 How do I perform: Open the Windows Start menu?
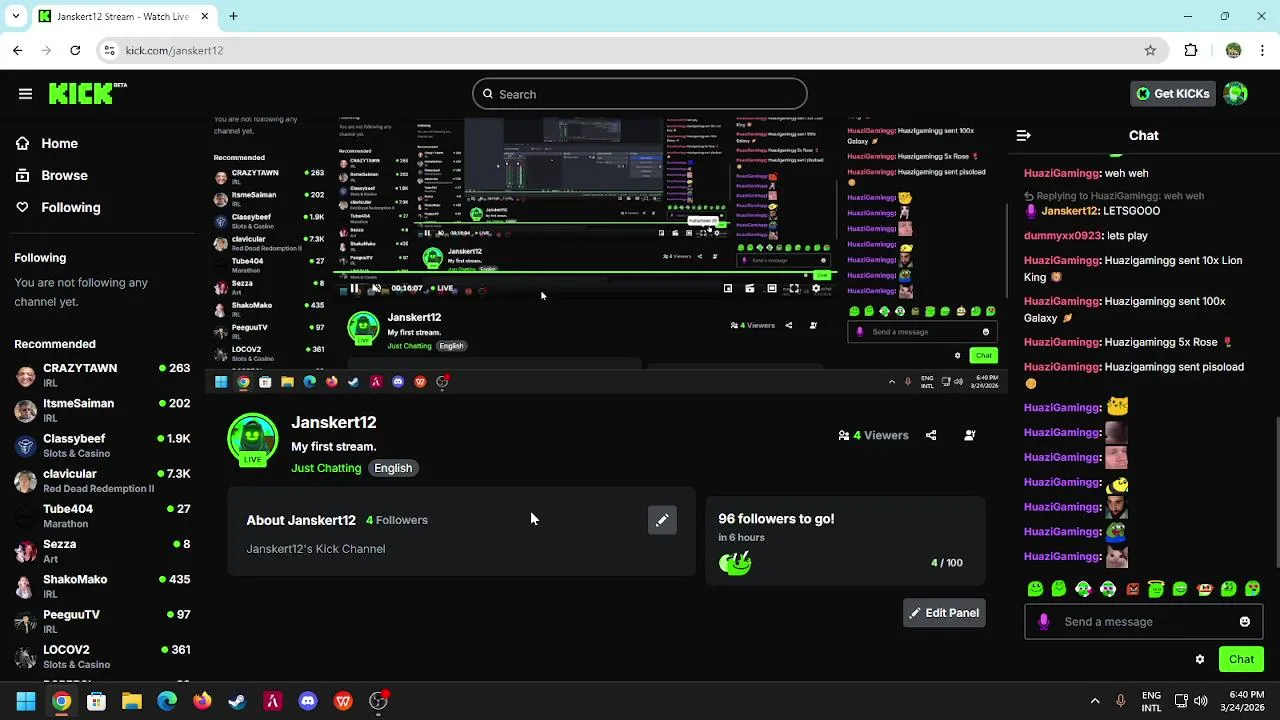click(x=26, y=701)
